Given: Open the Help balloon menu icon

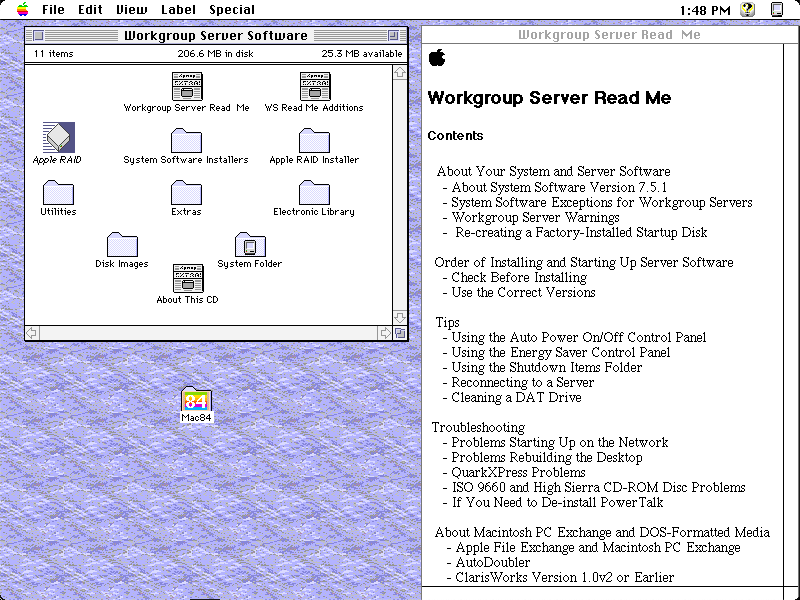Looking at the screenshot, I should tap(747, 9).
